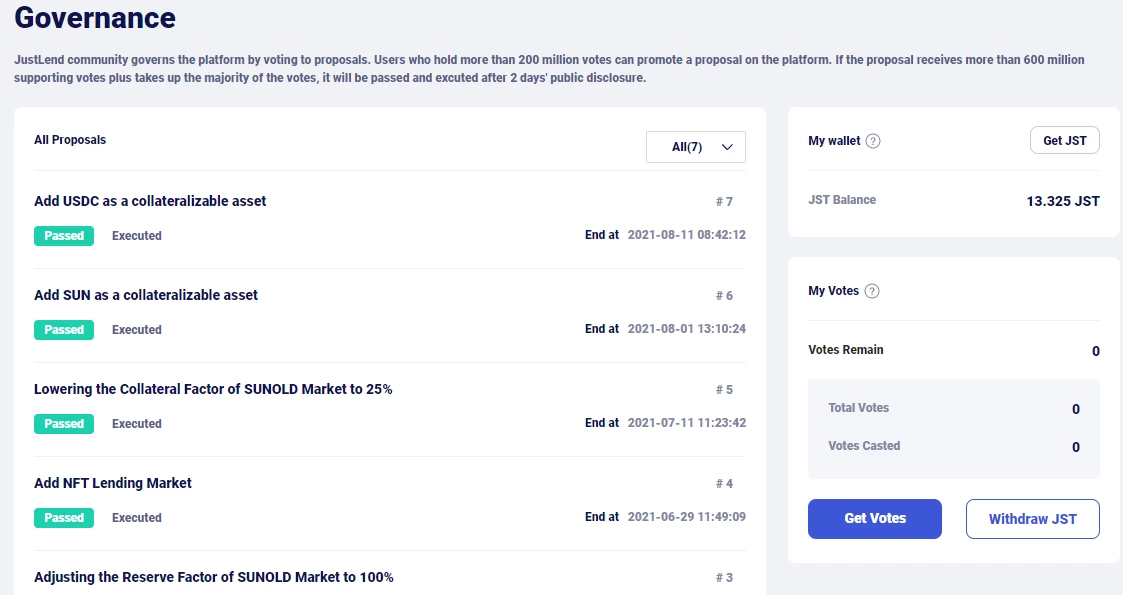This screenshot has width=1123, height=595.
Task: Click the Passed badge on proposal #6
Action: click(x=64, y=329)
